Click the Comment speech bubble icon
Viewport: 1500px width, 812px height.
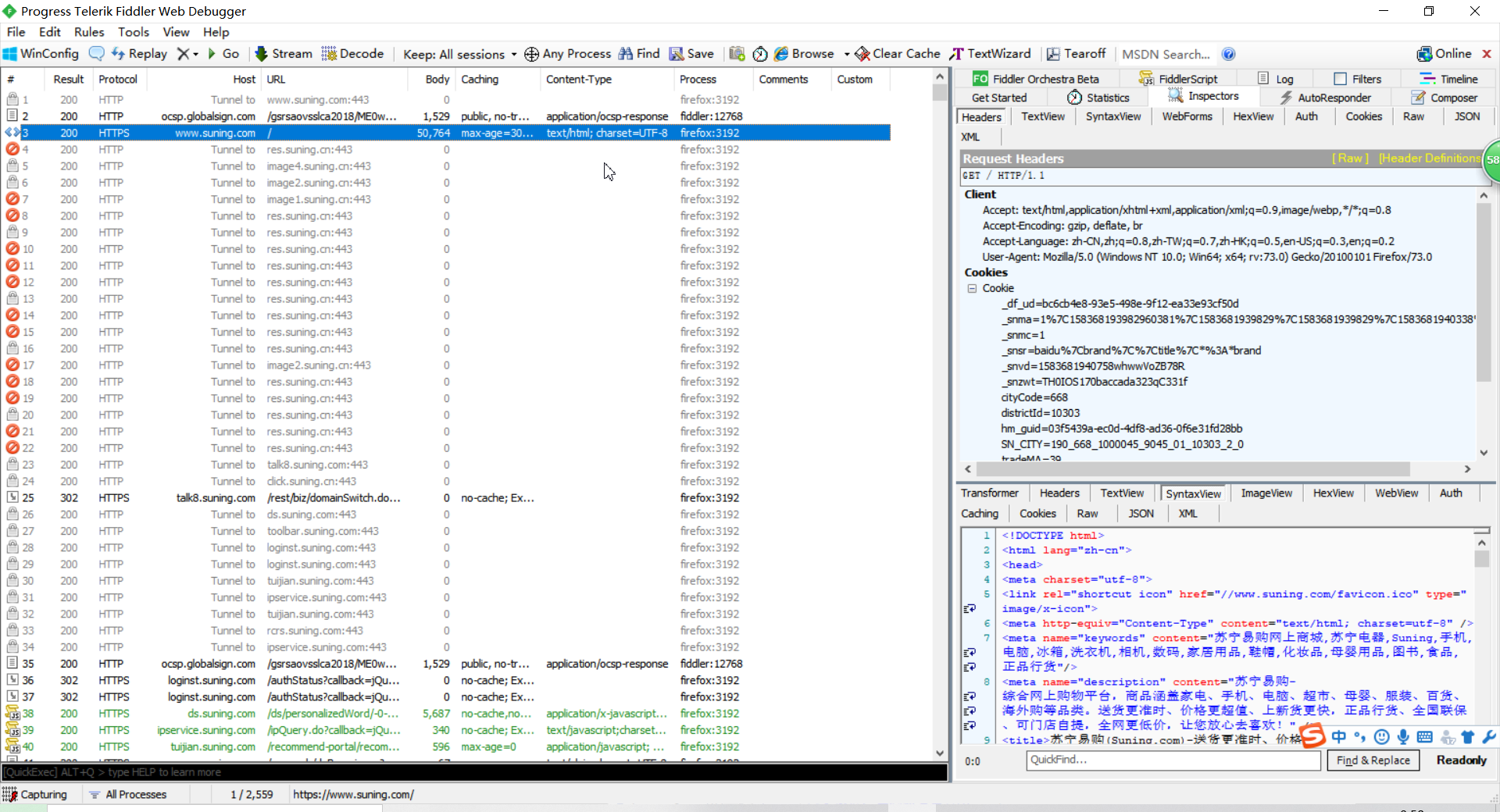(x=97, y=54)
